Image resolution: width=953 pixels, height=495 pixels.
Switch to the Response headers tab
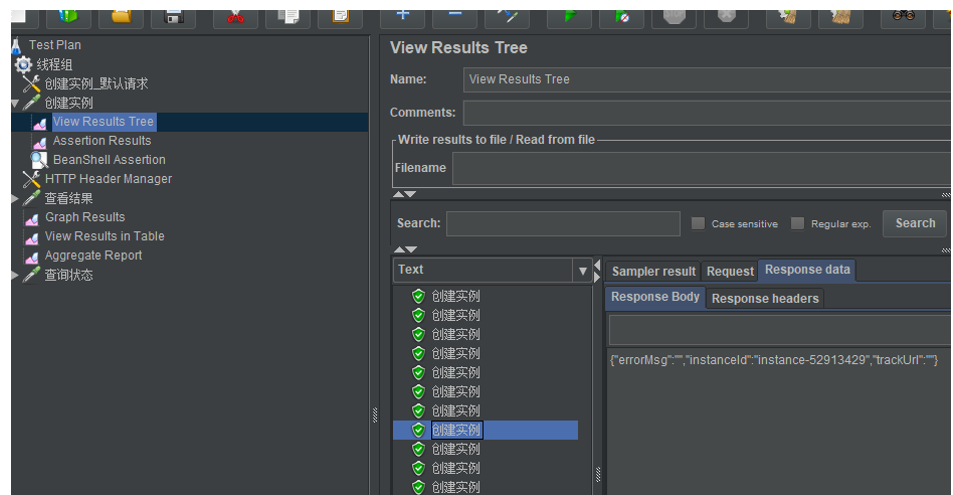pyautogui.click(x=765, y=299)
